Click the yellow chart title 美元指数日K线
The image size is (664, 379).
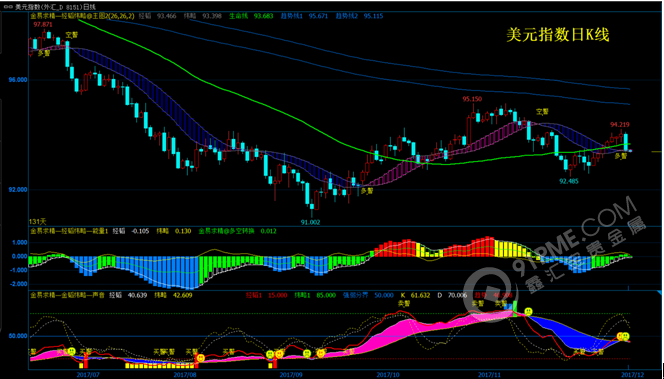(x=558, y=35)
